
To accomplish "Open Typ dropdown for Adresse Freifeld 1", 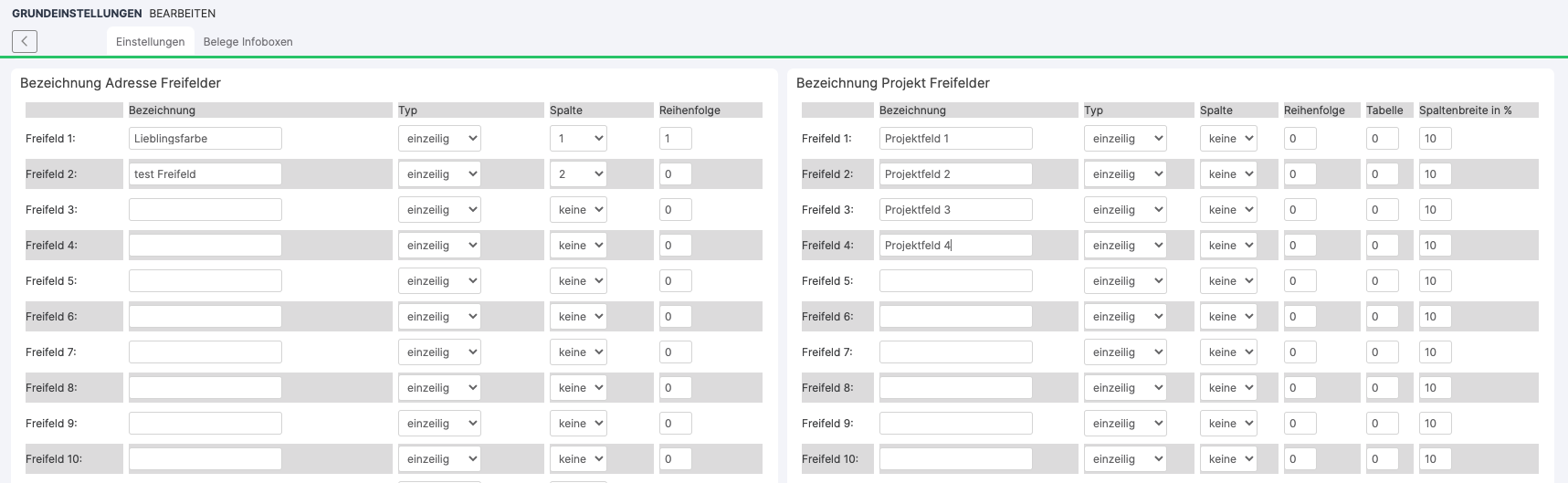I will coord(439,139).
